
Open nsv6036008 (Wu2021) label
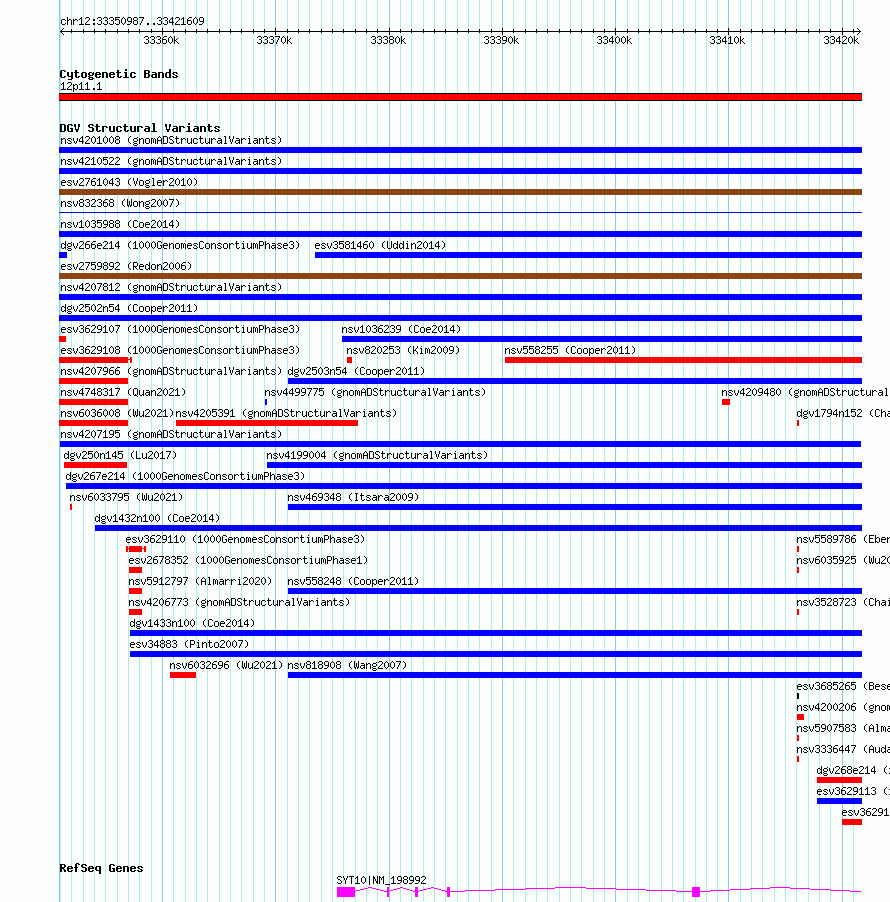pos(117,413)
